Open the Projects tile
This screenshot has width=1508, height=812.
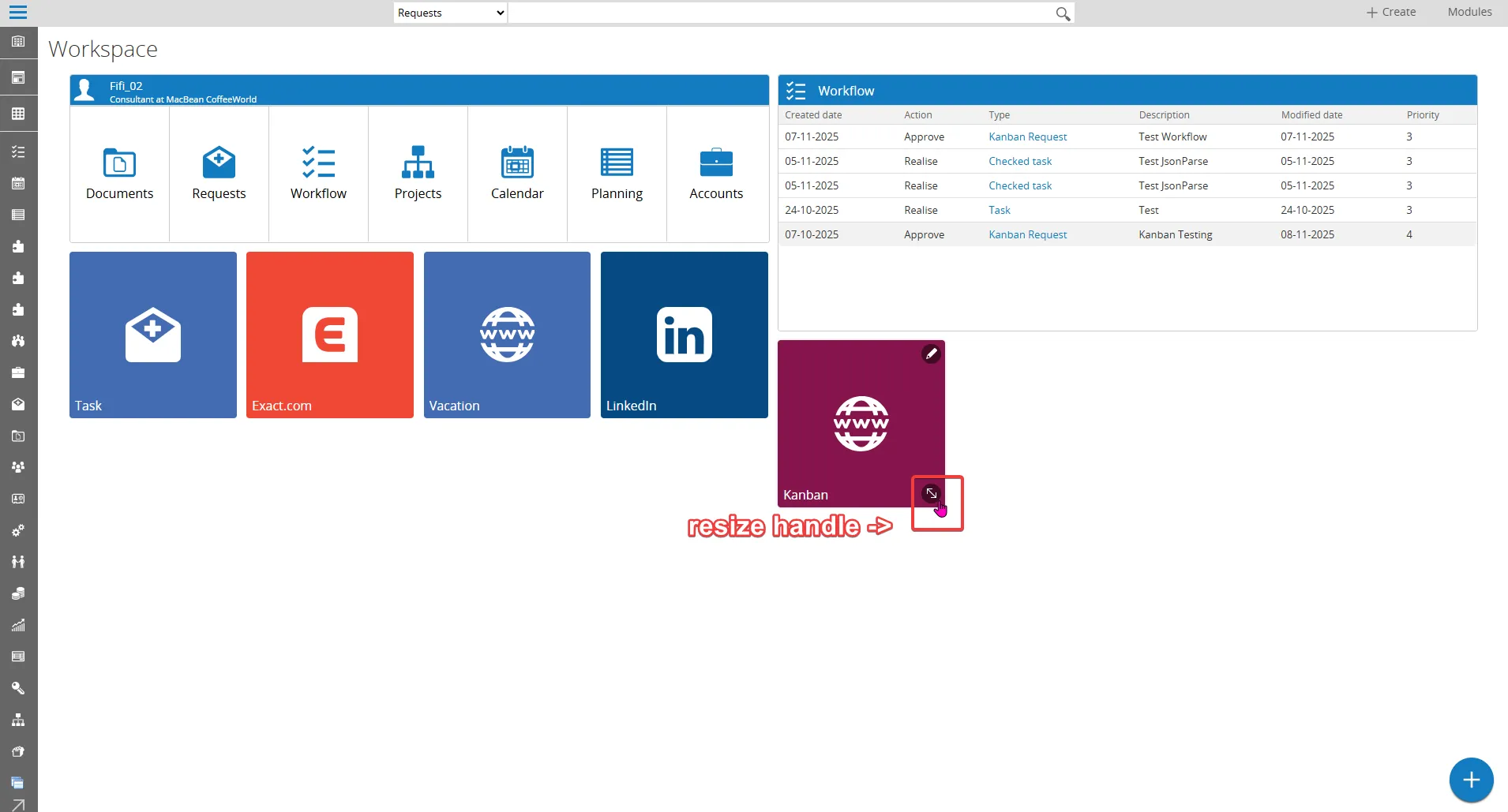(418, 174)
